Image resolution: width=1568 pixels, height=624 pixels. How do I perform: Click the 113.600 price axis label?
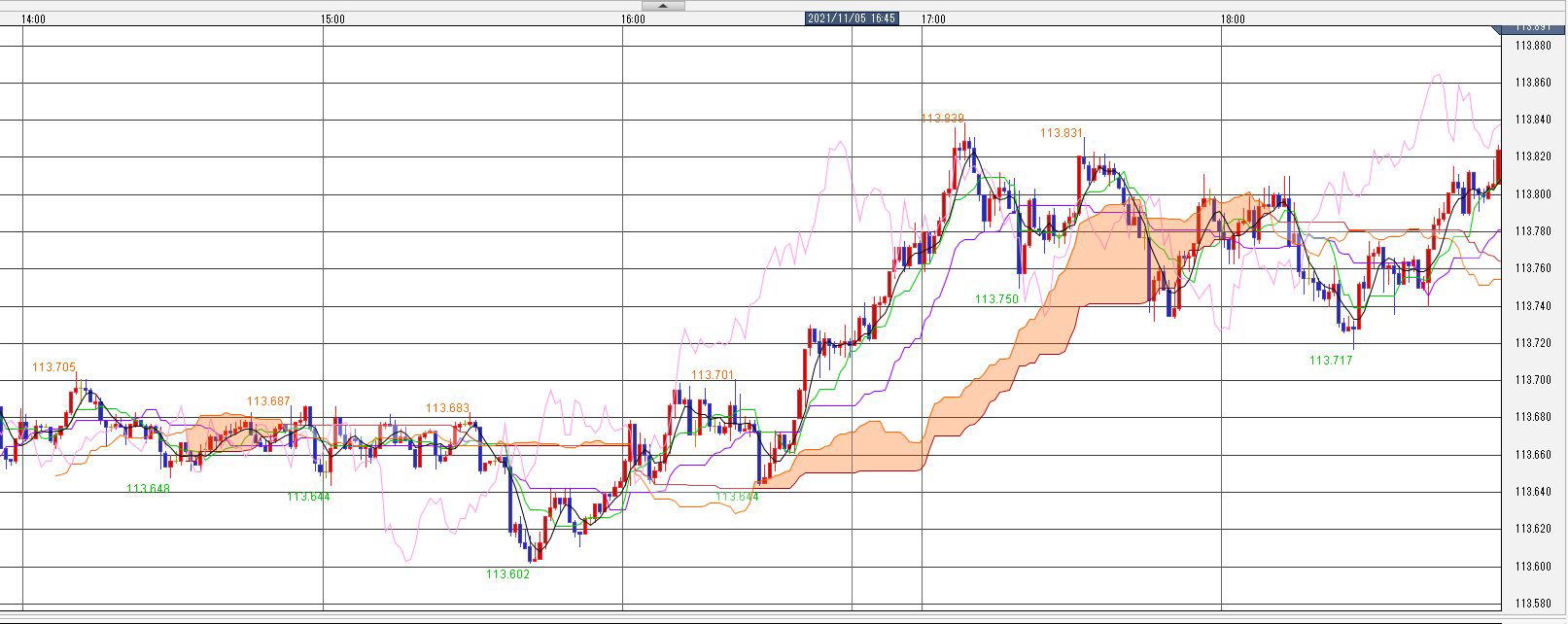coord(1532,567)
